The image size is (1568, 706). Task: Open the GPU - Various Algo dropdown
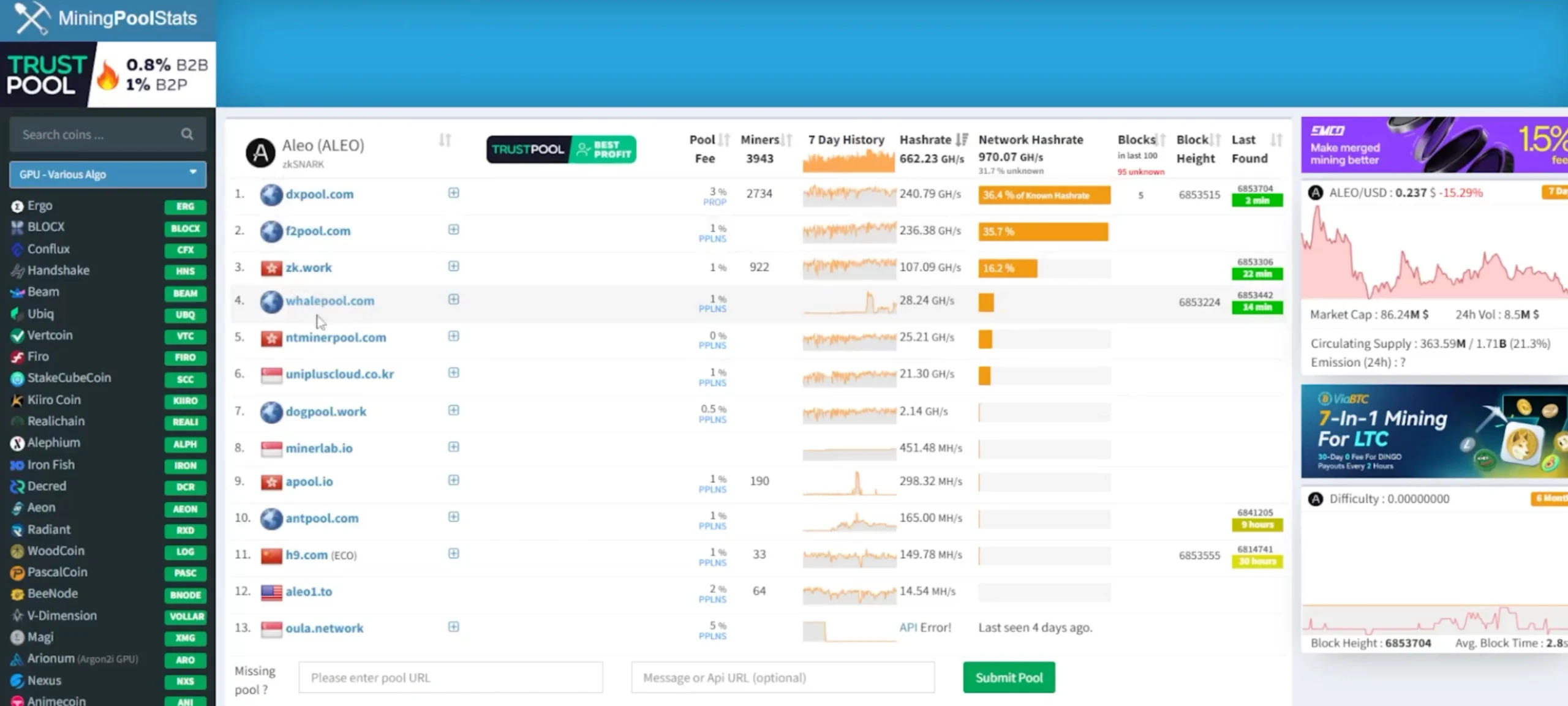pyautogui.click(x=108, y=175)
